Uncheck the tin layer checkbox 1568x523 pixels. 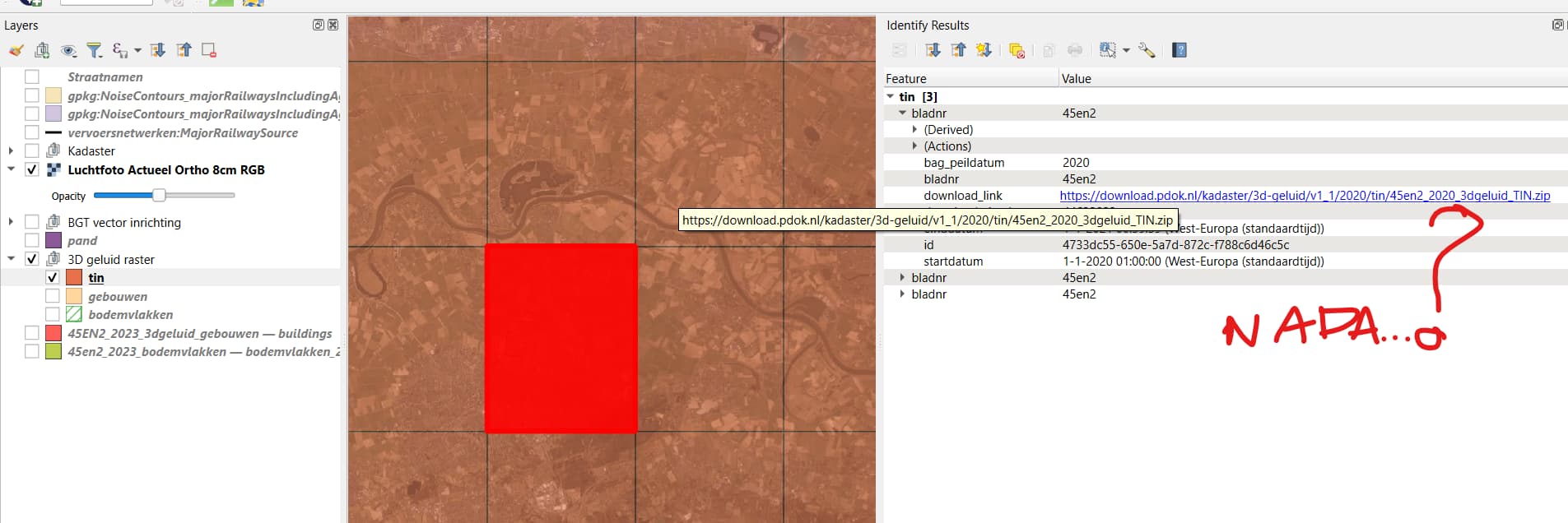(x=53, y=277)
